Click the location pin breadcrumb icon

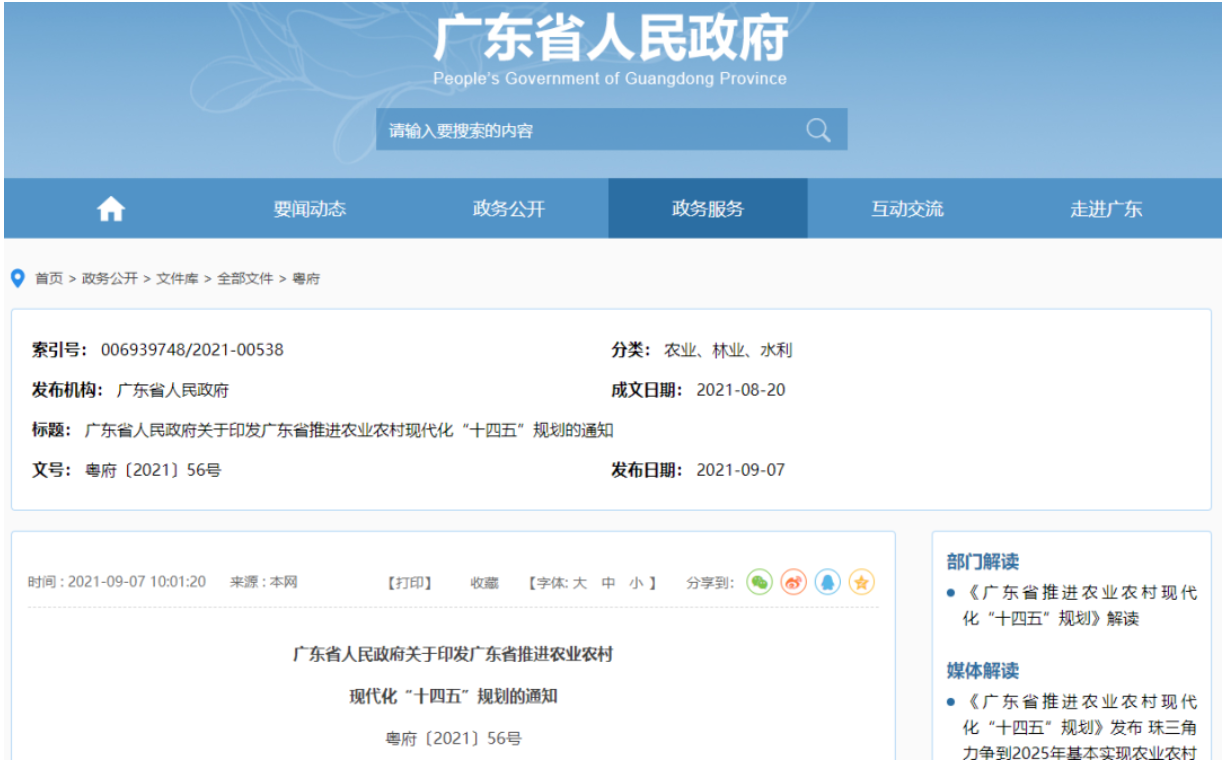click(x=18, y=278)
